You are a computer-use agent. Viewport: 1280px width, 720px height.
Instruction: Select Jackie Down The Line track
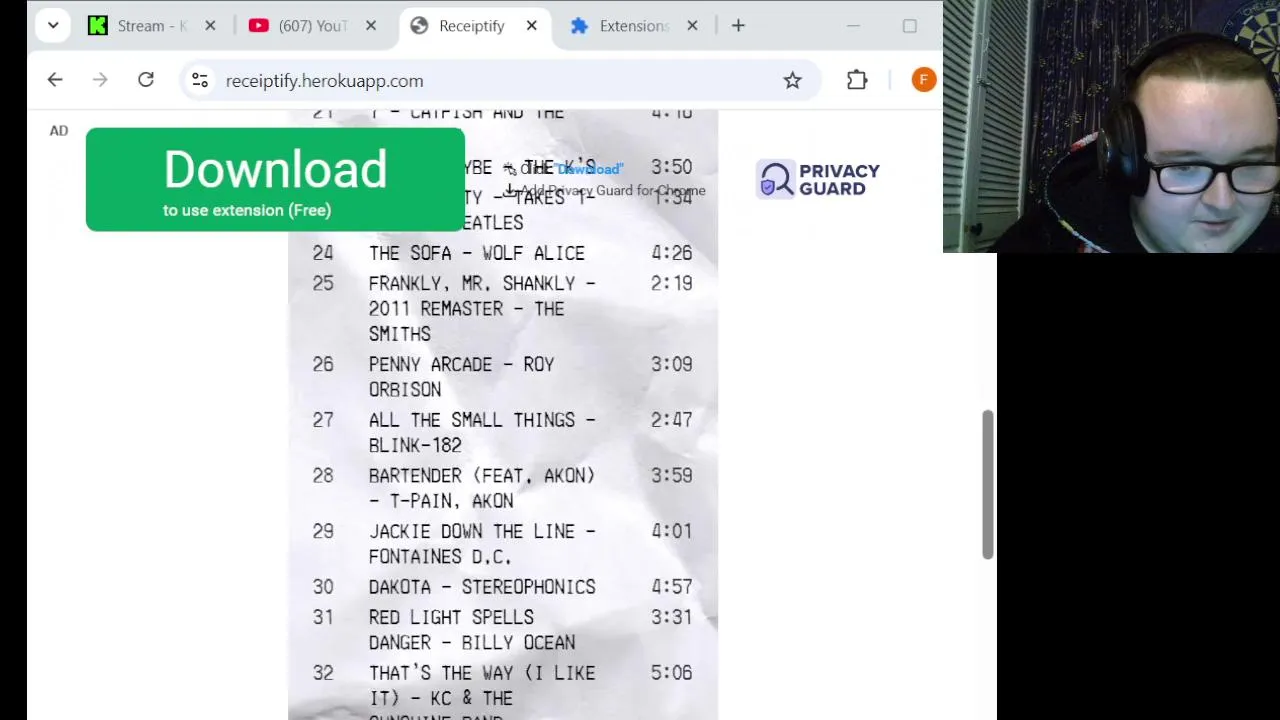[x=482, y=544]
